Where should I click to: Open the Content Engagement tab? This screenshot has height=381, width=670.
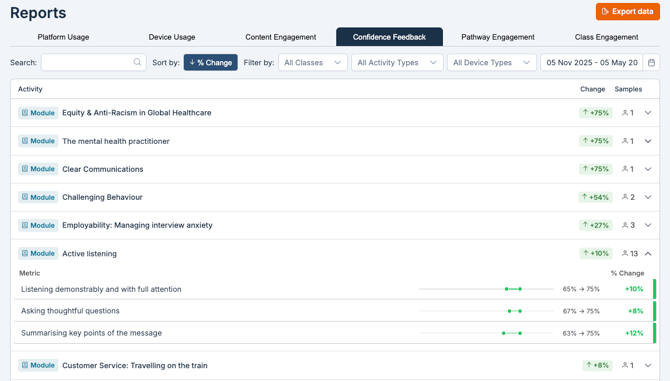281,37
